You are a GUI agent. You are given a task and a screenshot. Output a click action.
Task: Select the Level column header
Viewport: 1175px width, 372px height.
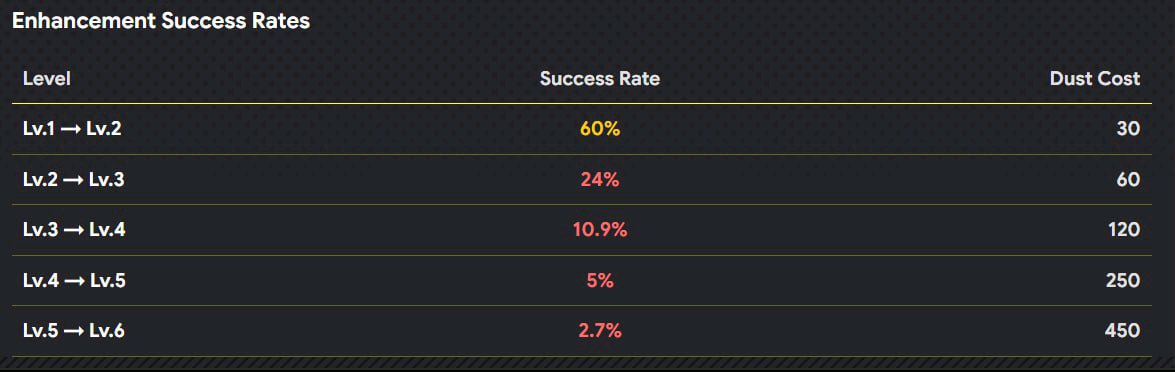point(46,78)
